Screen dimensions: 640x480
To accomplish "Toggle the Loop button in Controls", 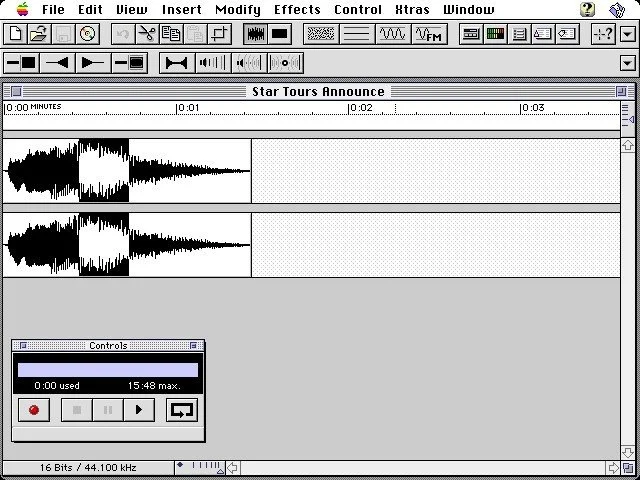I will [182, 410].
